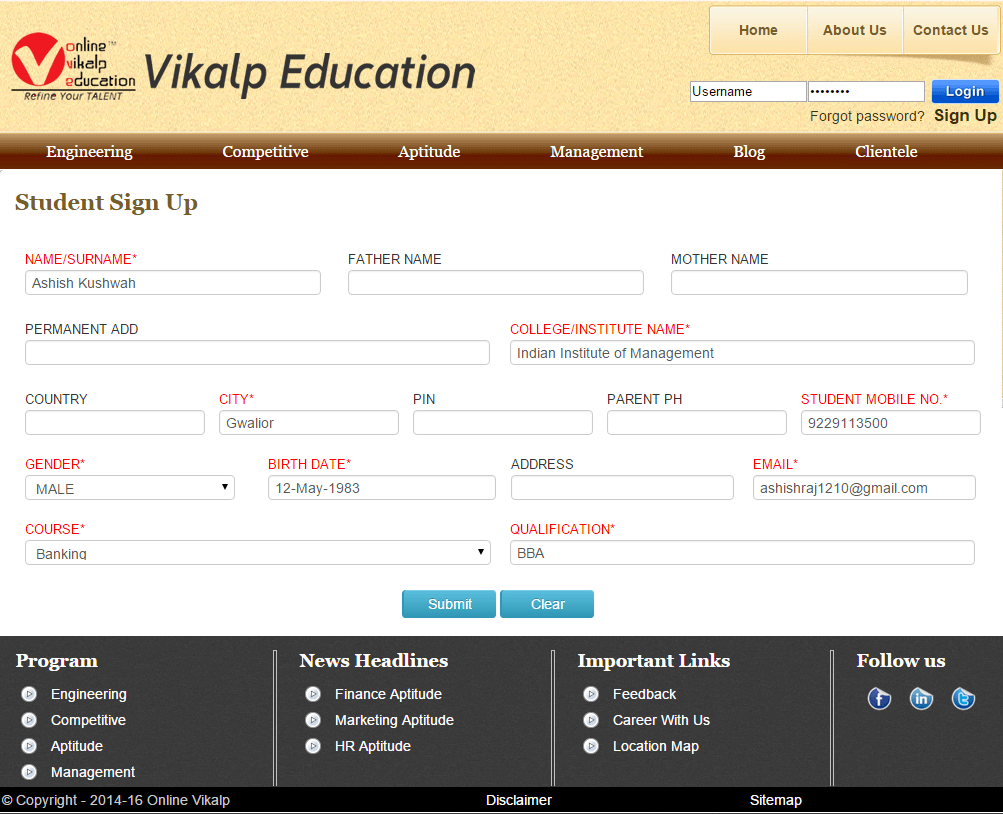Screen dimensions: 1003x815
Task: Click bullet icon beside Feedback
Action: point(591,694)
